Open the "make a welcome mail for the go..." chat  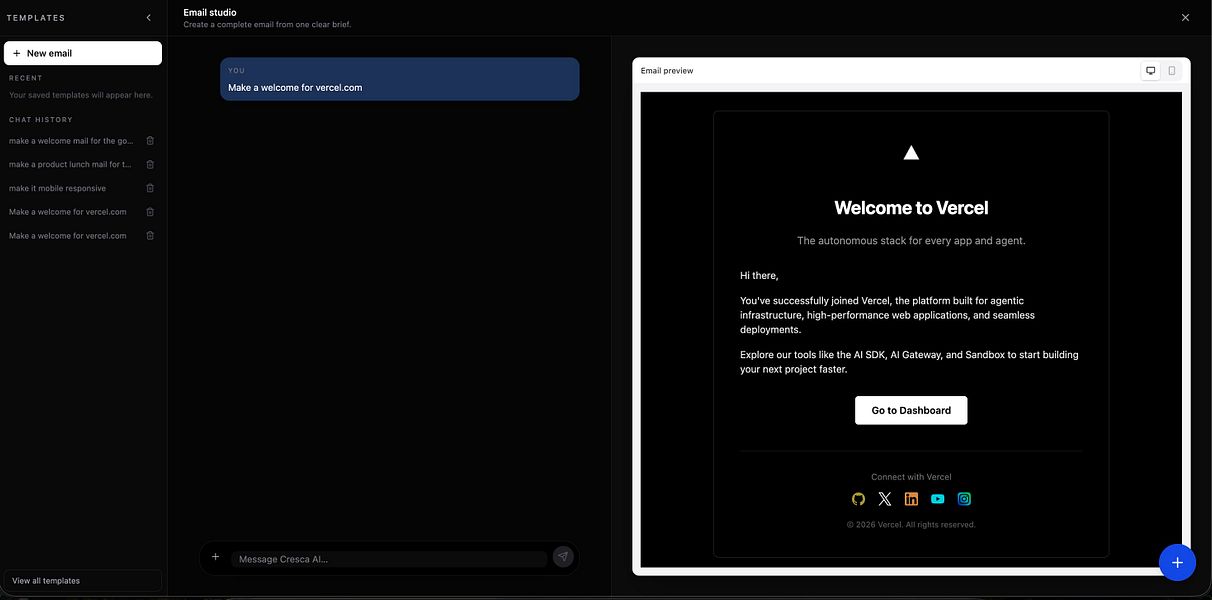tap(71, 141)
